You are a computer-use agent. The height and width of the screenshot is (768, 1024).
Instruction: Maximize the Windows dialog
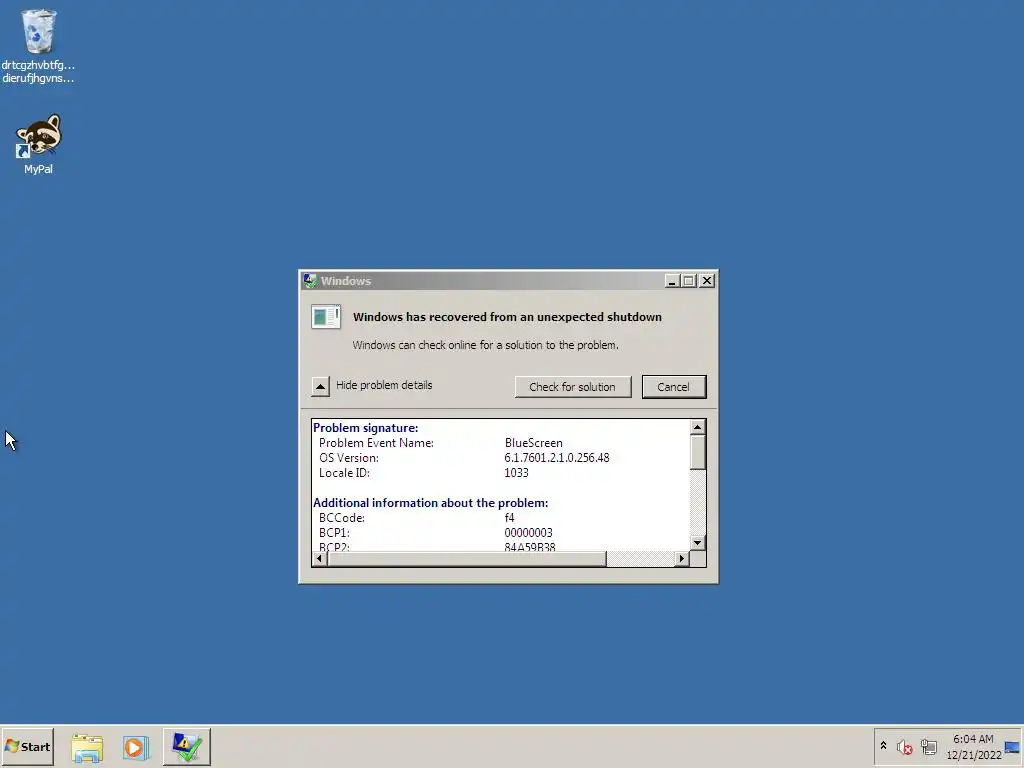click(x=688, y=281)
